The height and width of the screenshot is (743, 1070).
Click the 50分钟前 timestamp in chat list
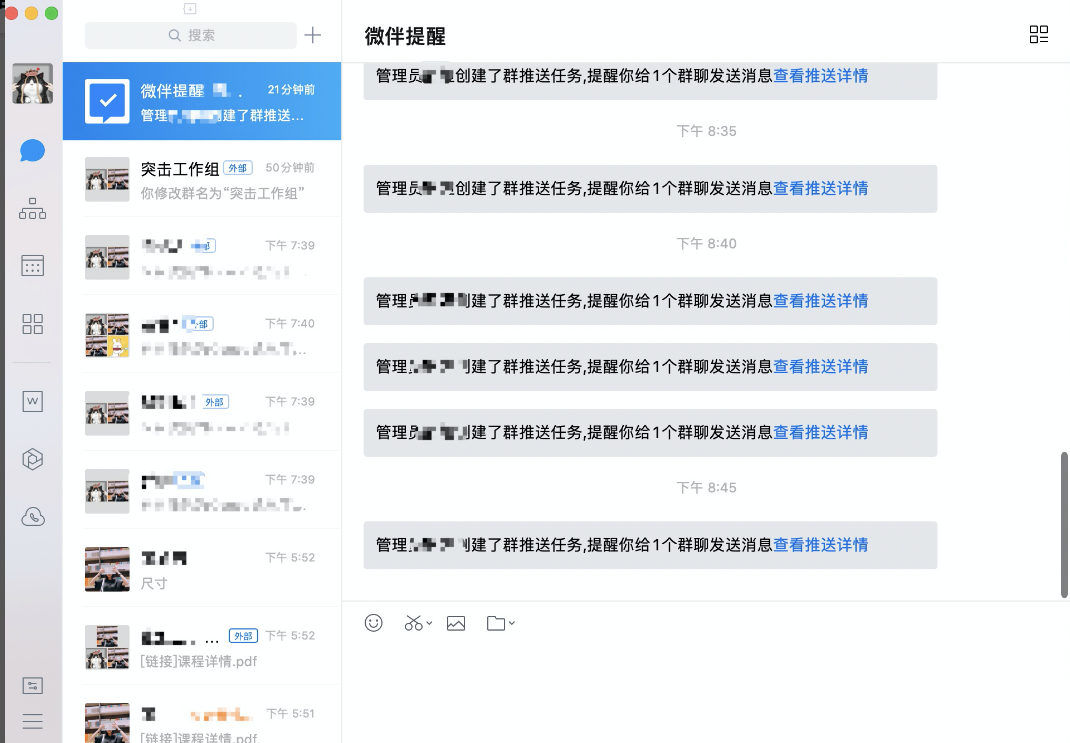tap(290, 168)
